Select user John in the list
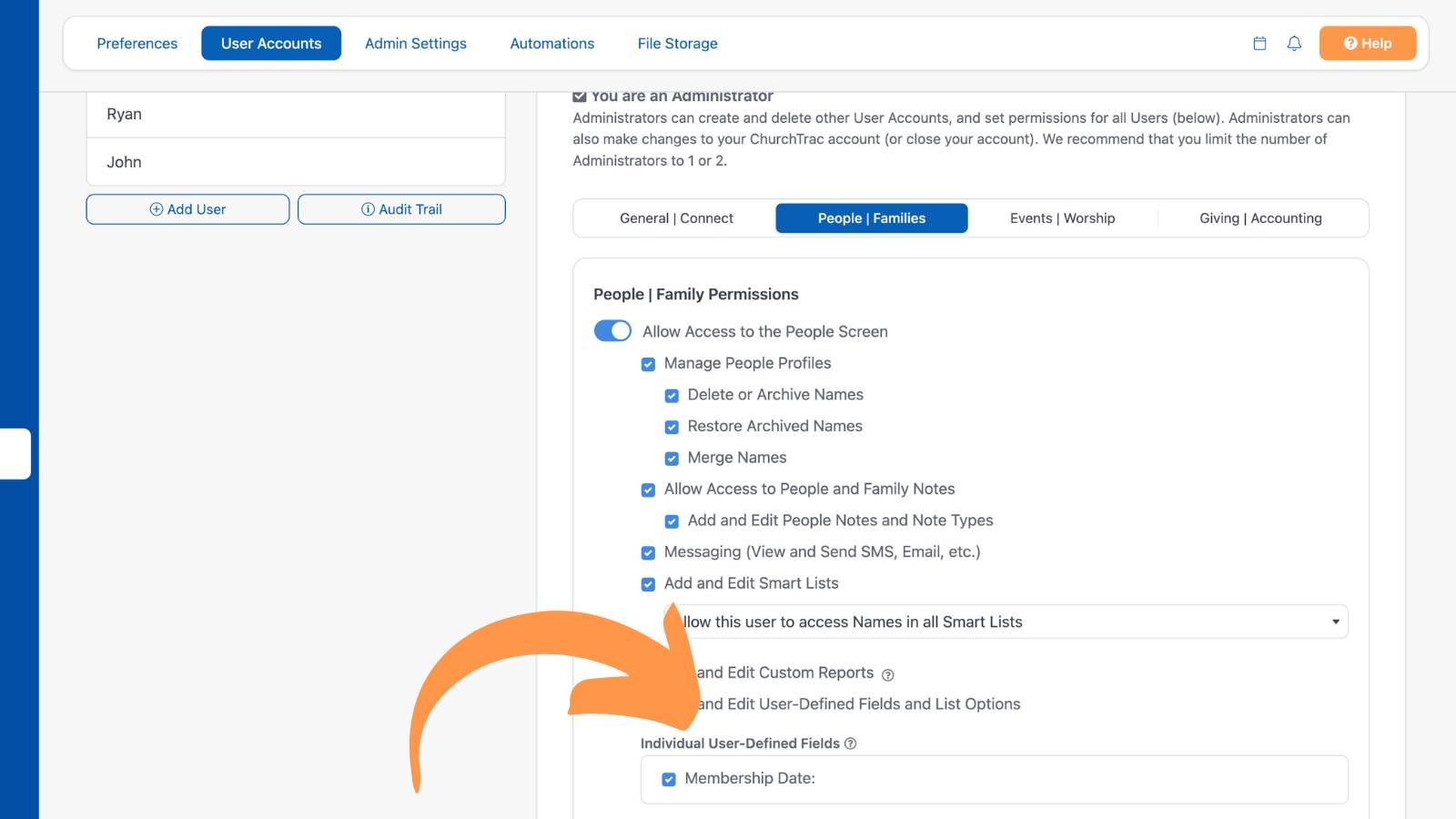The width and height of the screenshot is (1456, 819). (x=296, y=162)
